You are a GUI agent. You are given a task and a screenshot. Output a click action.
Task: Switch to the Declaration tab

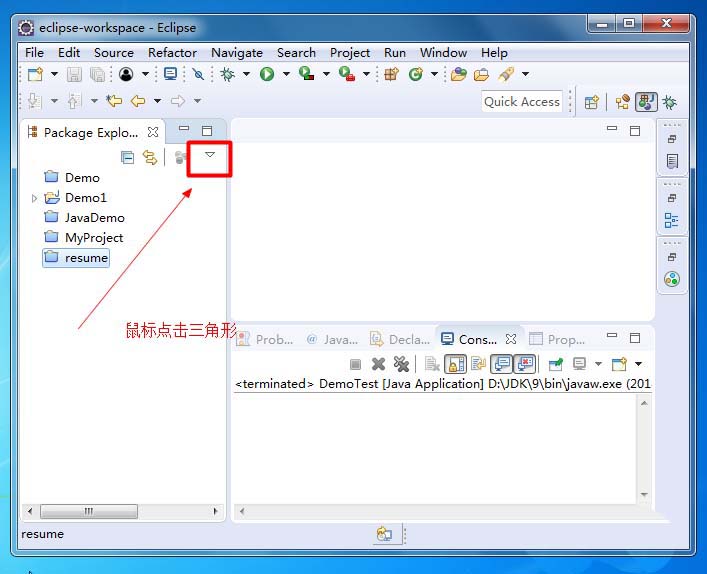pyautogui.click(x=400, y=339)
